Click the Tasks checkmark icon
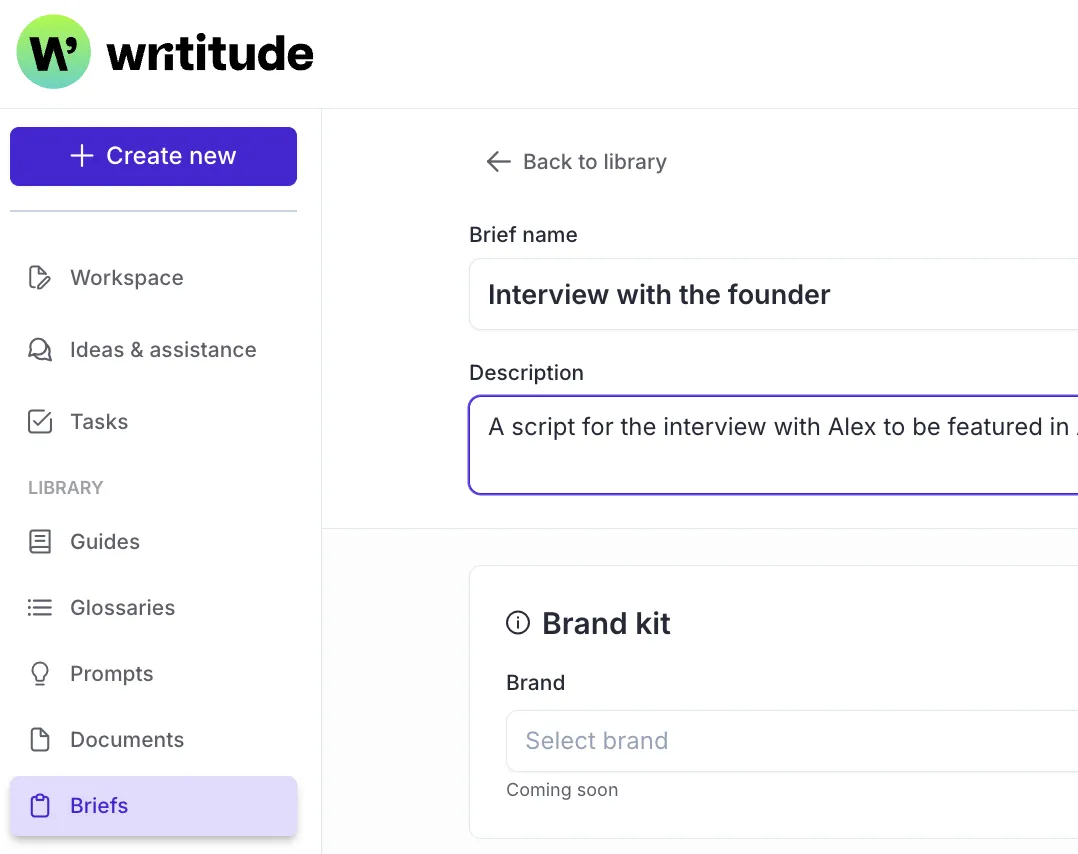The height and width of the screenshot is (854, 1078). pos(39,421)
